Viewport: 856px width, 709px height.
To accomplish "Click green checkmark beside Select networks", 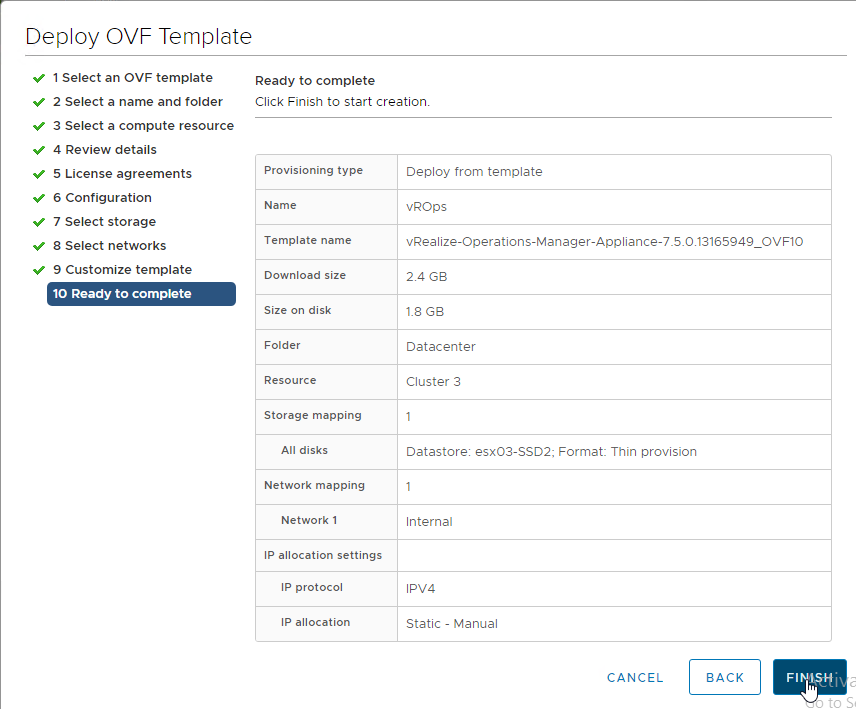I will [39, 246].
